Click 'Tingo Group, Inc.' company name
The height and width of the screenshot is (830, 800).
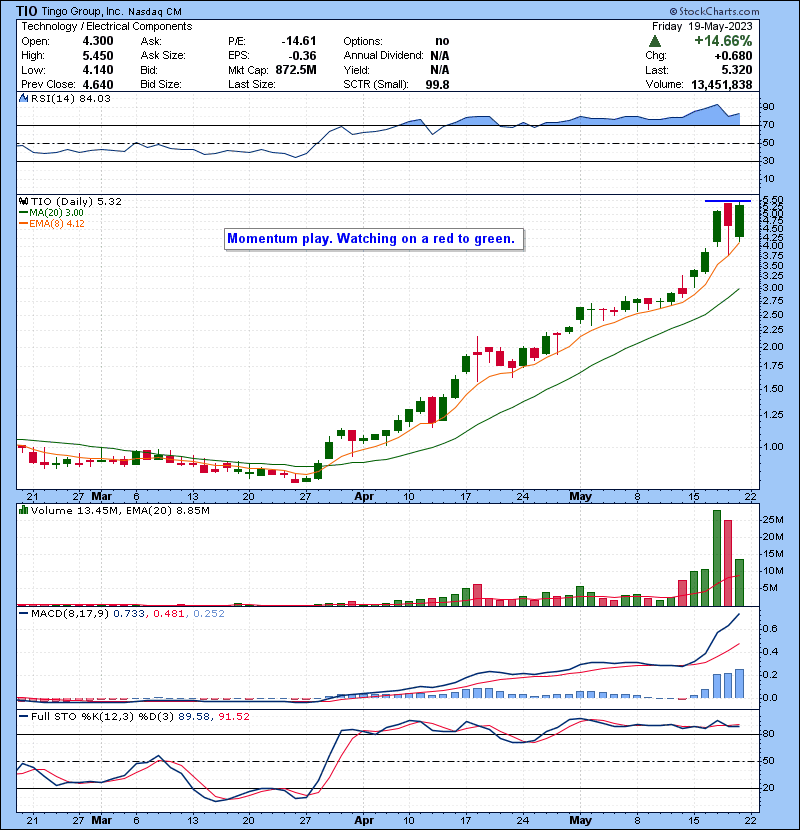tap(83, 12)
